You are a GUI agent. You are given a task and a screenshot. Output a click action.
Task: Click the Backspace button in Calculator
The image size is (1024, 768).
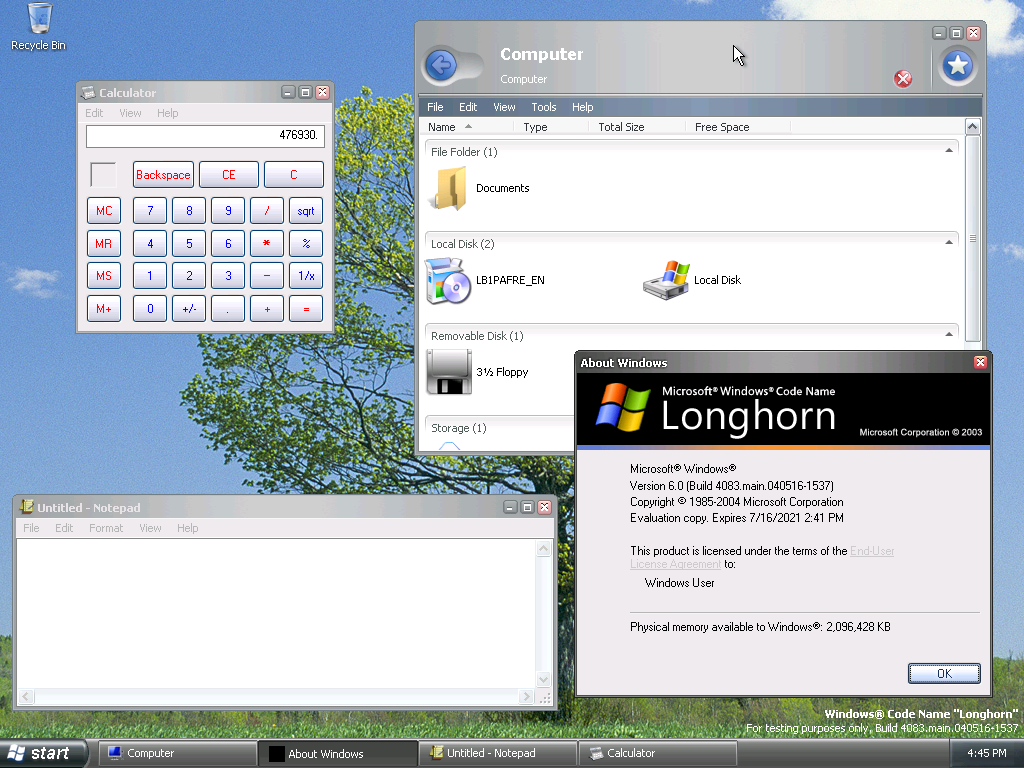(x=163, y=175)
